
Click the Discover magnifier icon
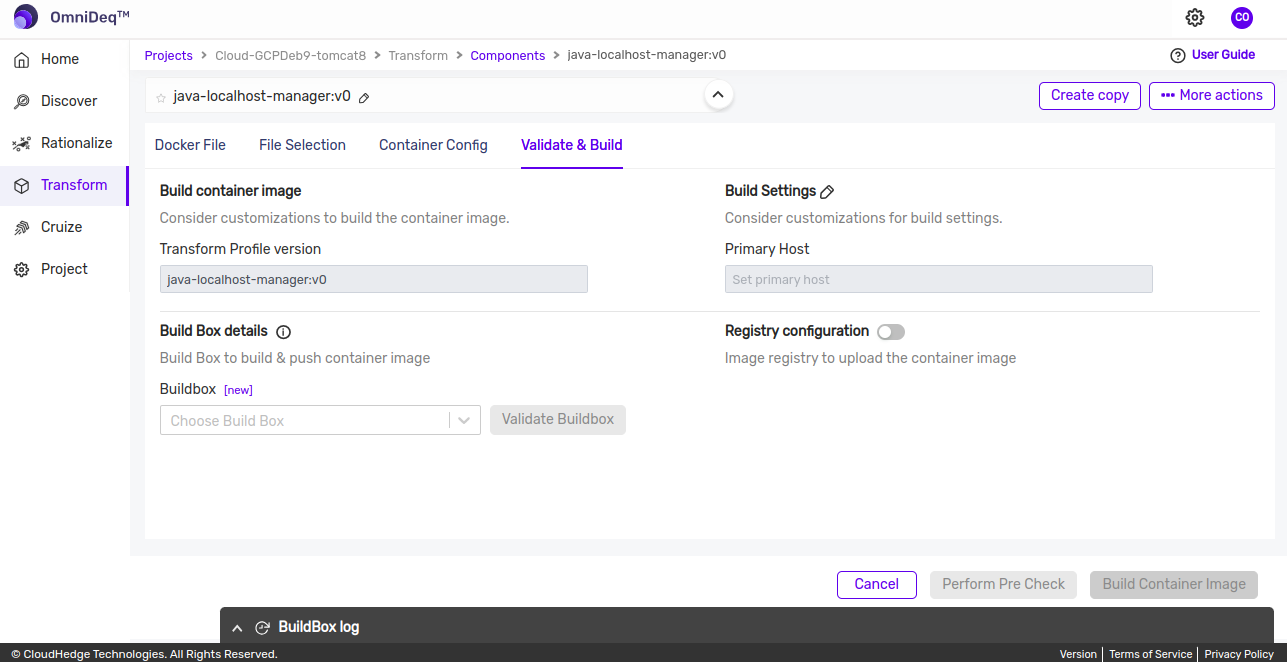[21, 102]
